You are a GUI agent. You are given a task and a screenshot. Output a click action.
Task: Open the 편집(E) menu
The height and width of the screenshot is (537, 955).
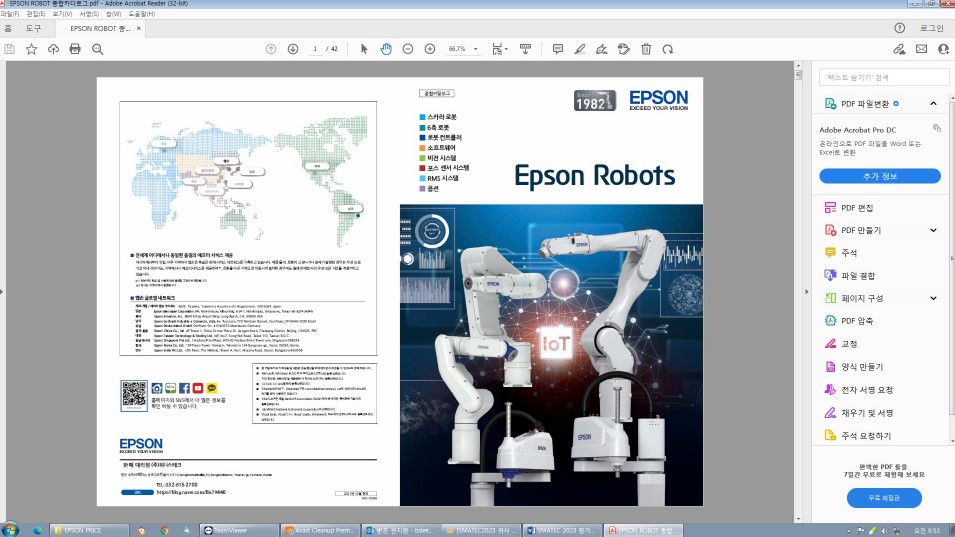[x=36, y=13]
